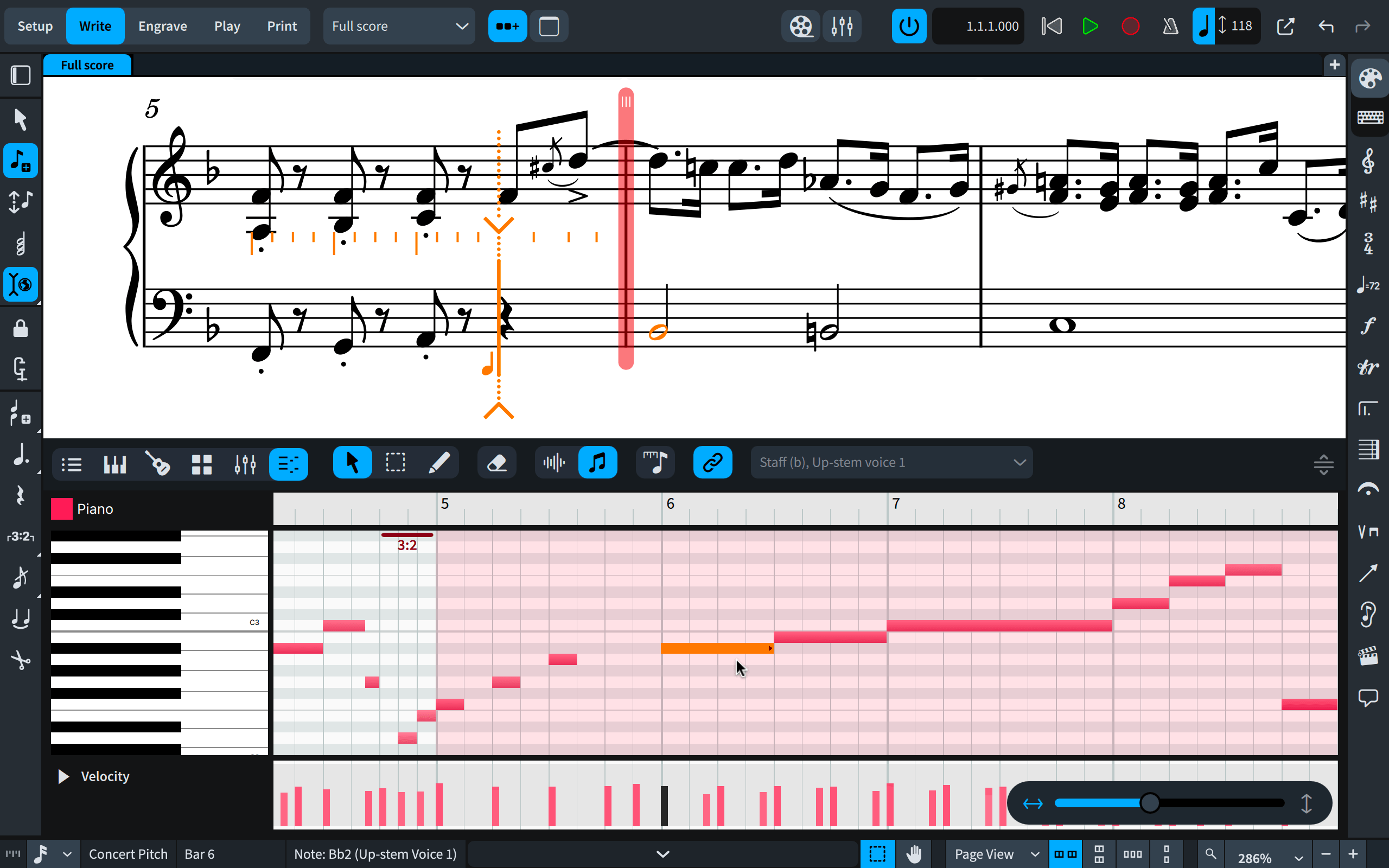Toggle played durations display in Key Editor
The image size is (1389, 868).
(655, 462)
